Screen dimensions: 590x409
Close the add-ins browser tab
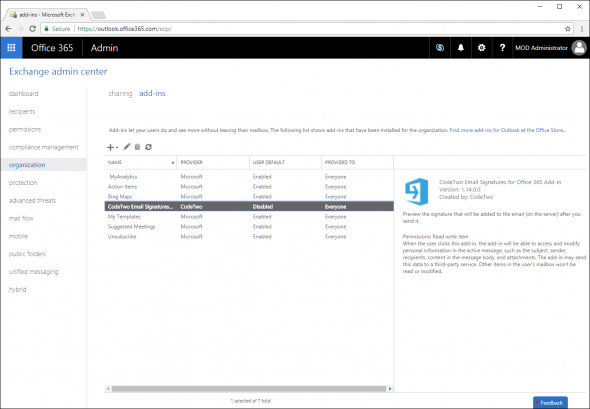82,15
